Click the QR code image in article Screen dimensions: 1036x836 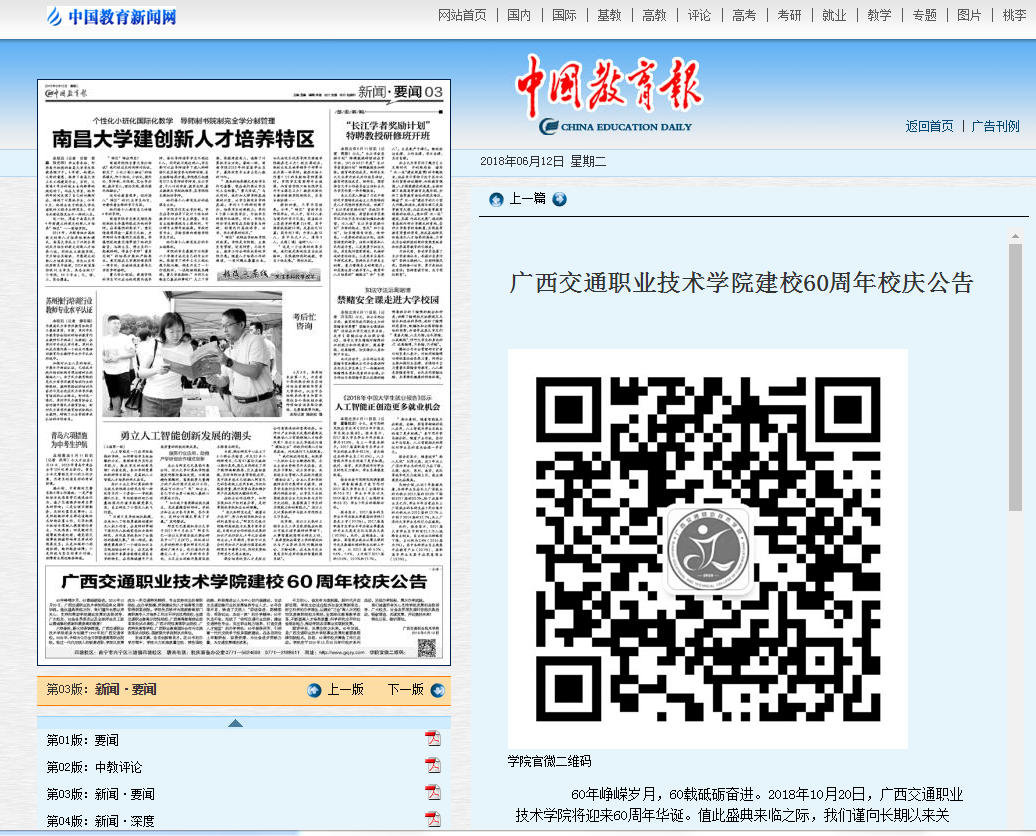pyautogui.click(x=707, y=548)
